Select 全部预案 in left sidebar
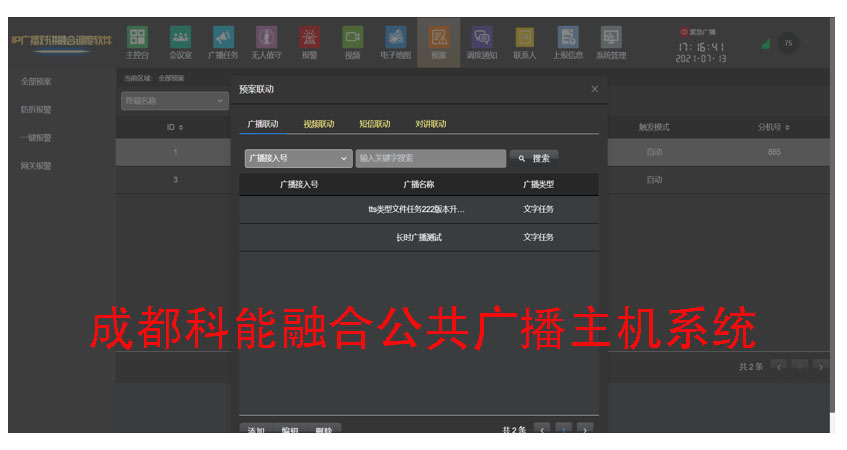Image resolution: width=847 pixels, height=450 pixels. pyautogui.click(x=36, y=82)
